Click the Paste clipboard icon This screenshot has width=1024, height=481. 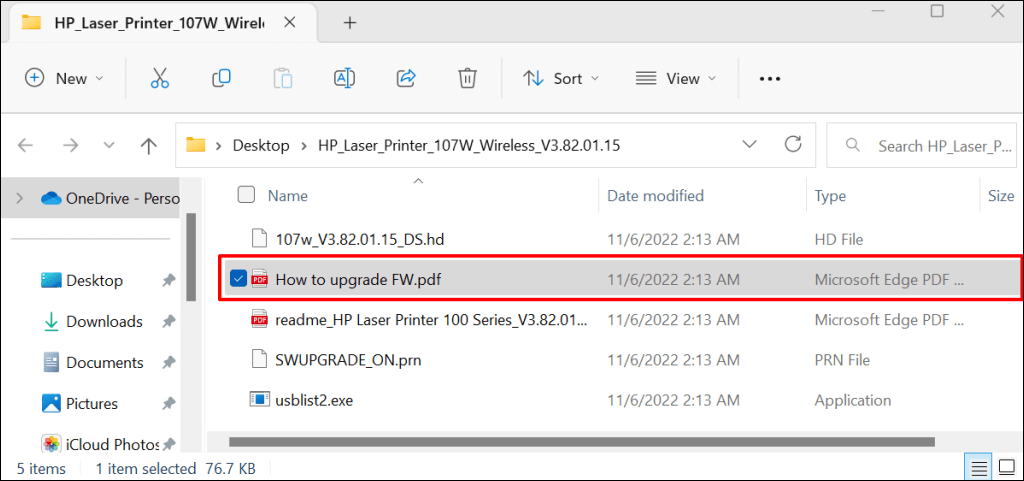coord(282,78)
